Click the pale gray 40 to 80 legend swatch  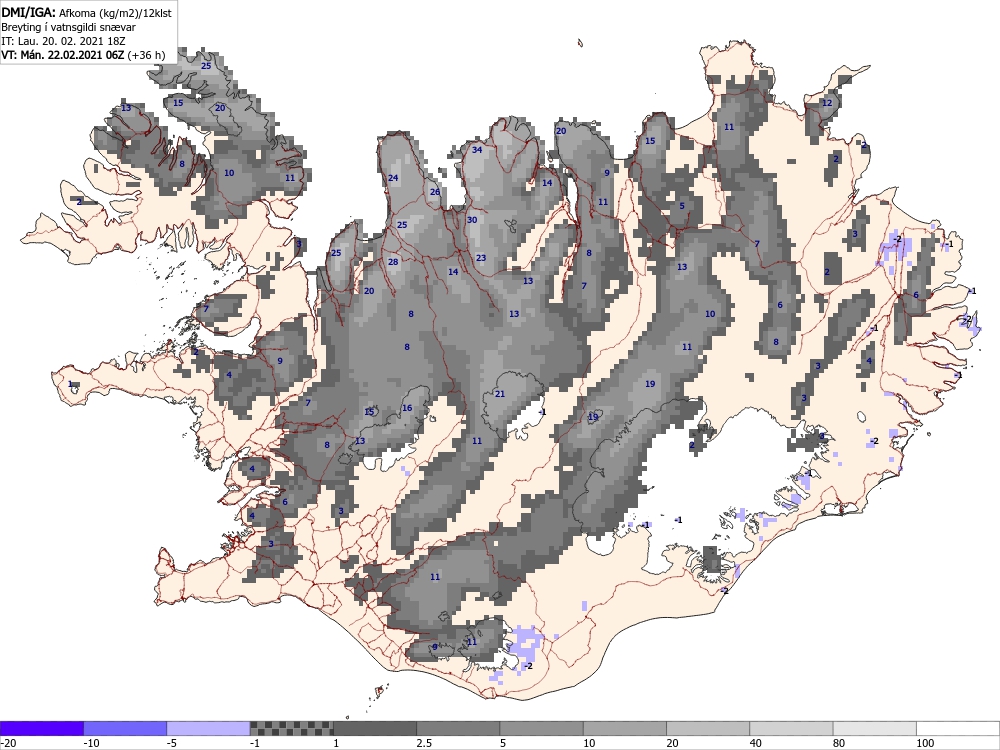pyautogui.click(x=791, y=728)
